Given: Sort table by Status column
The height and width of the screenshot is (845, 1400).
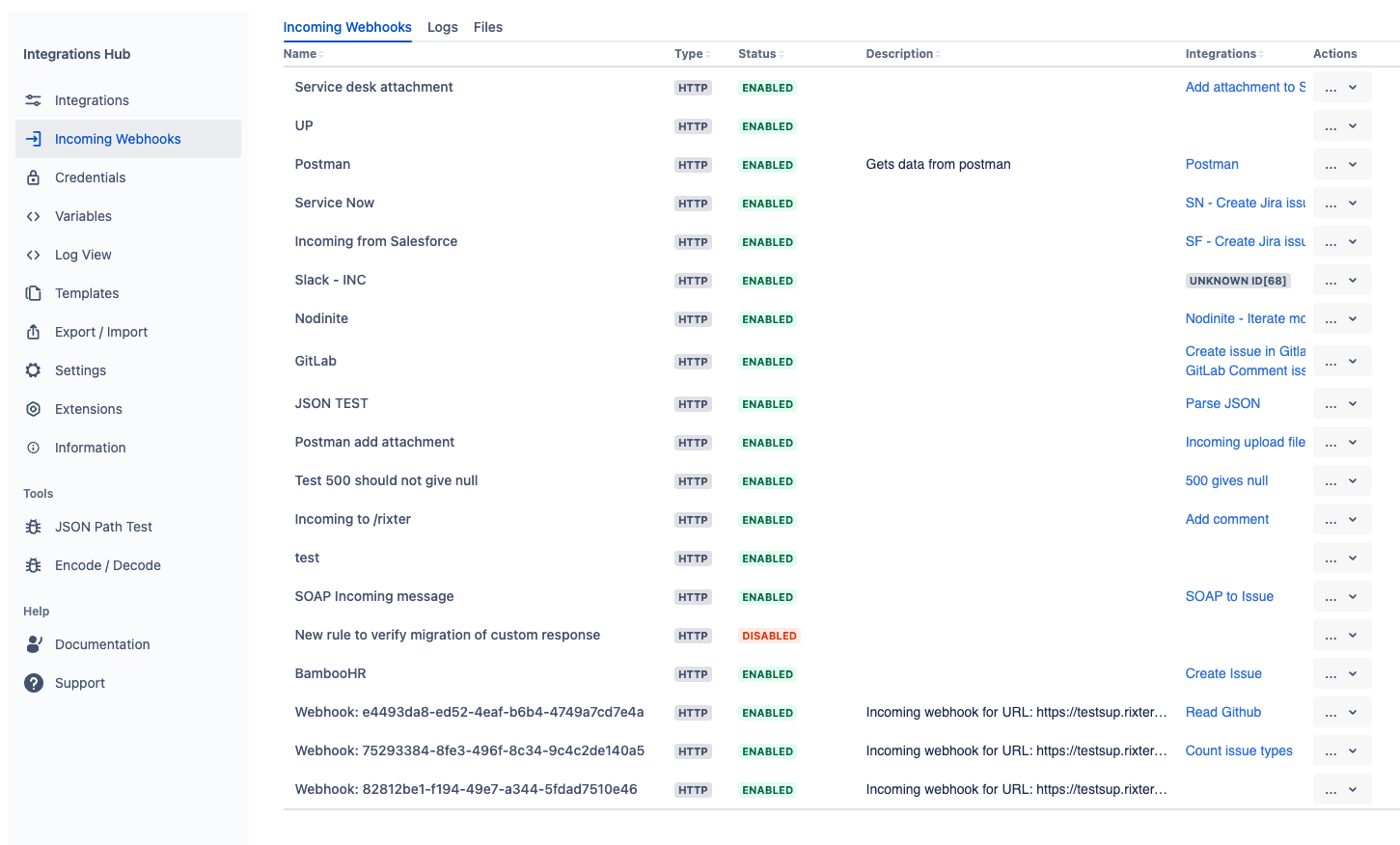Looking at the screenshot, I should pyautogui.click(x=760, y=54).
